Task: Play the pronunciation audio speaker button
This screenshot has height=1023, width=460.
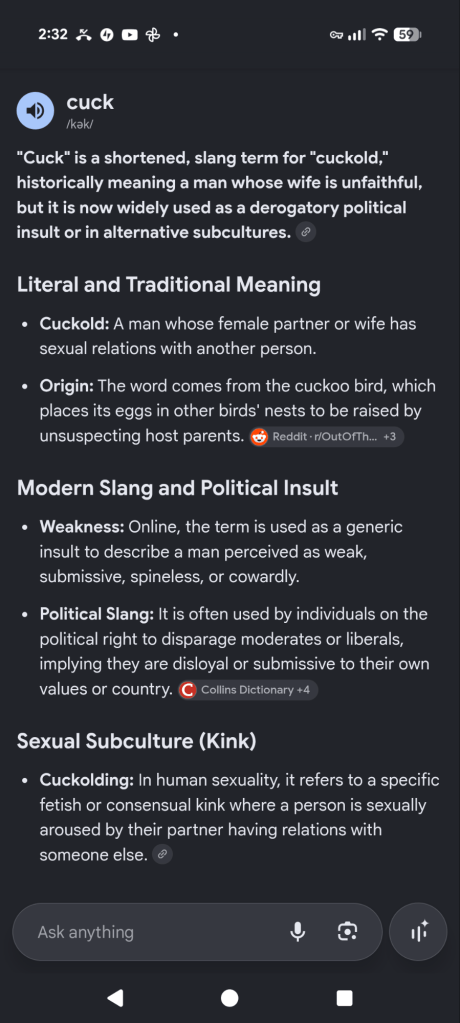Action: point(35,110)
